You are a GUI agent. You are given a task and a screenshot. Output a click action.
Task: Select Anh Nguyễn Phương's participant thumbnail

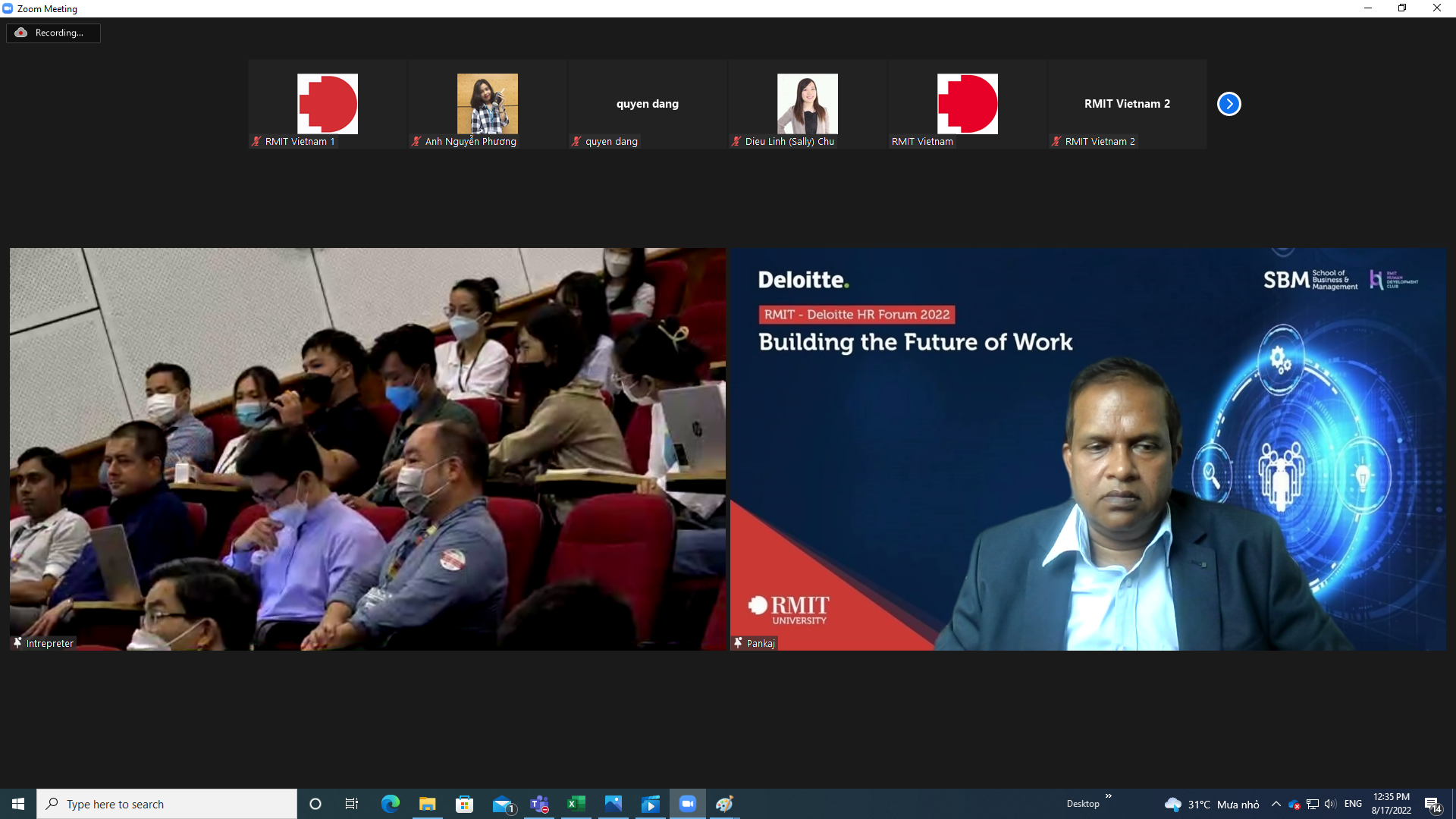pyautogui.click(x=488, y=104)
